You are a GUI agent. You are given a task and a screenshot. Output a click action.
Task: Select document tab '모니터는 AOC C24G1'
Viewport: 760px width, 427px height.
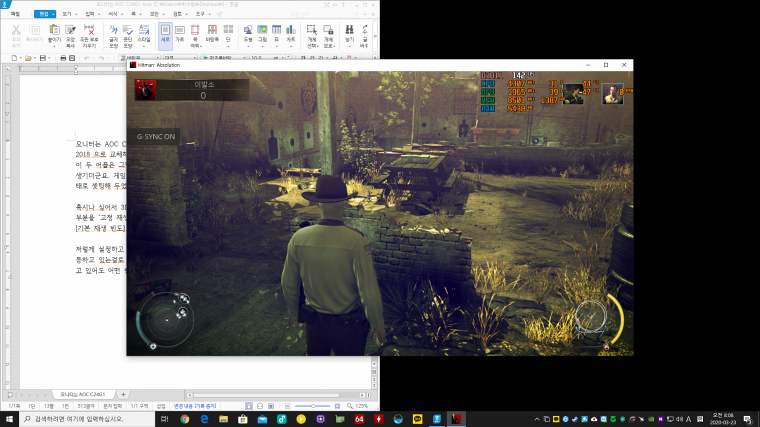[82, 395]
